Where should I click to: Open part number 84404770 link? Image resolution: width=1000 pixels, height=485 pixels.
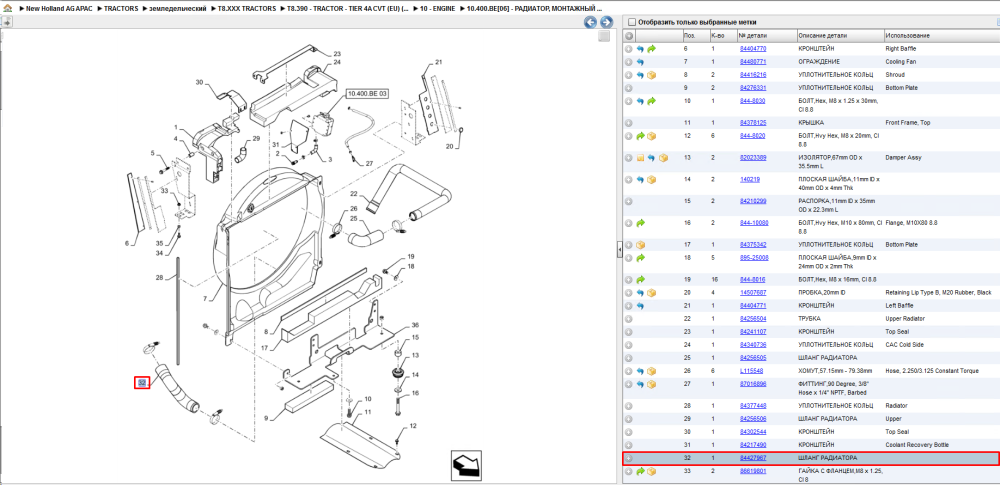[x=753, y=48]
